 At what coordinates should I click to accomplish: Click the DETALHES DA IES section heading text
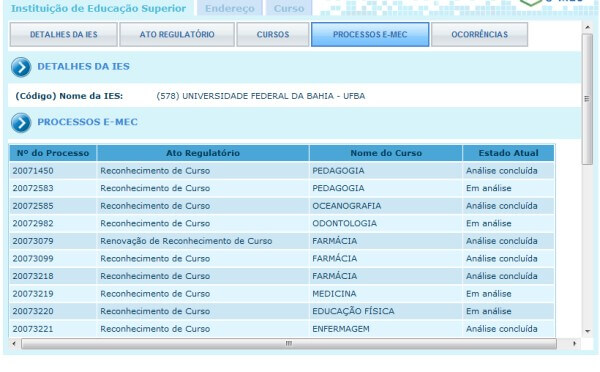[83, 67]
